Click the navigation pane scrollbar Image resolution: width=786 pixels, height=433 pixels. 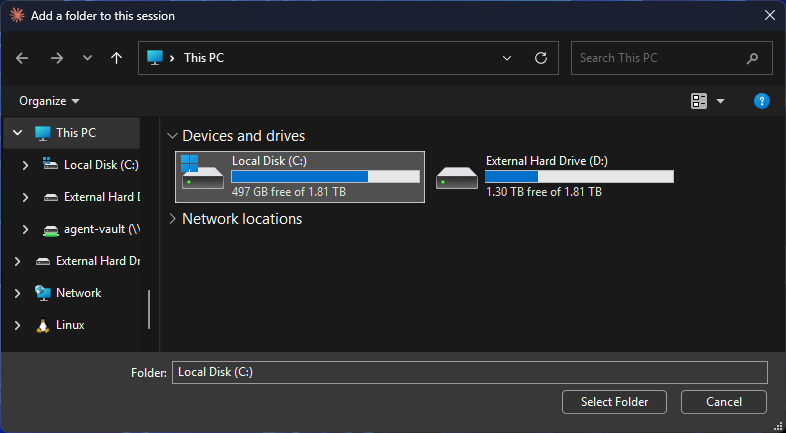[x=149, y=309]
